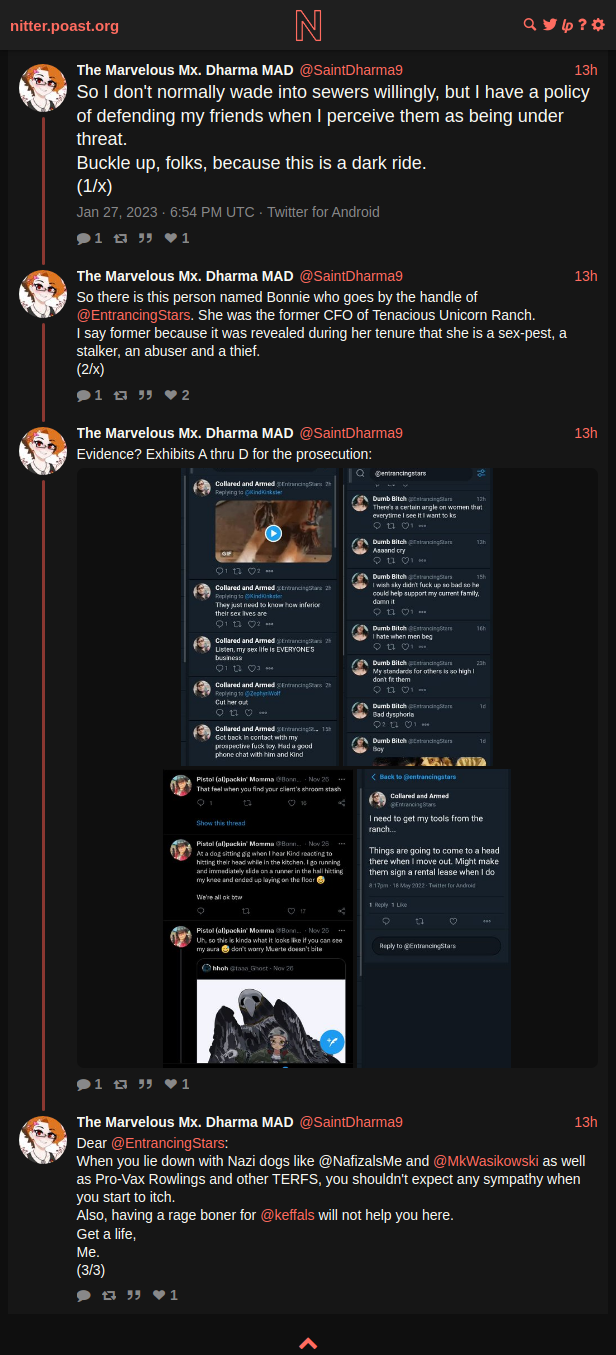This screenshot has width=616, height=1355.
Task: Click retweet icon on second tweet
Action: tap(121, 395)
